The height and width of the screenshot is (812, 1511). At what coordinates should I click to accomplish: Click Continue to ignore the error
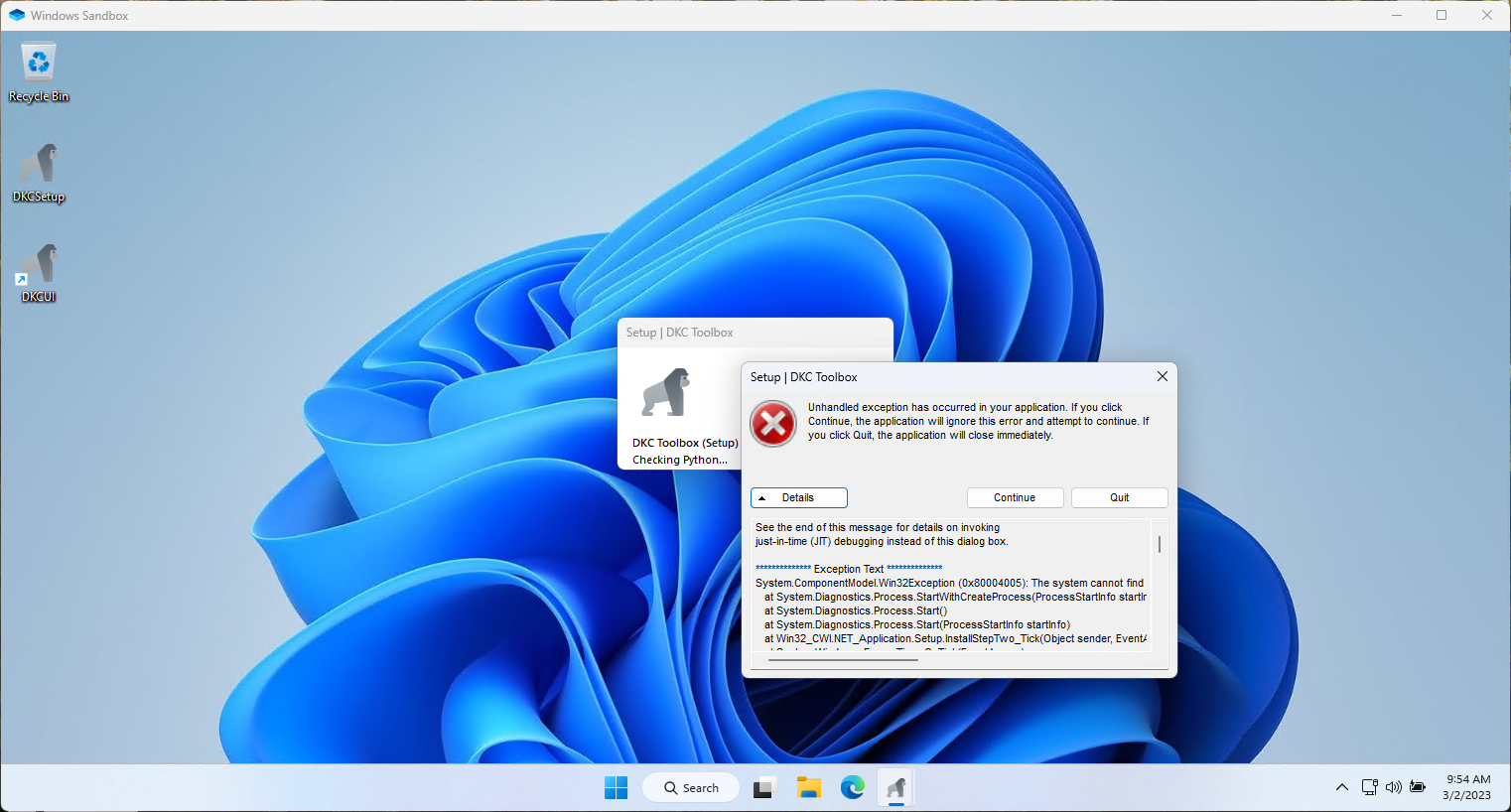coord(1015,497)
